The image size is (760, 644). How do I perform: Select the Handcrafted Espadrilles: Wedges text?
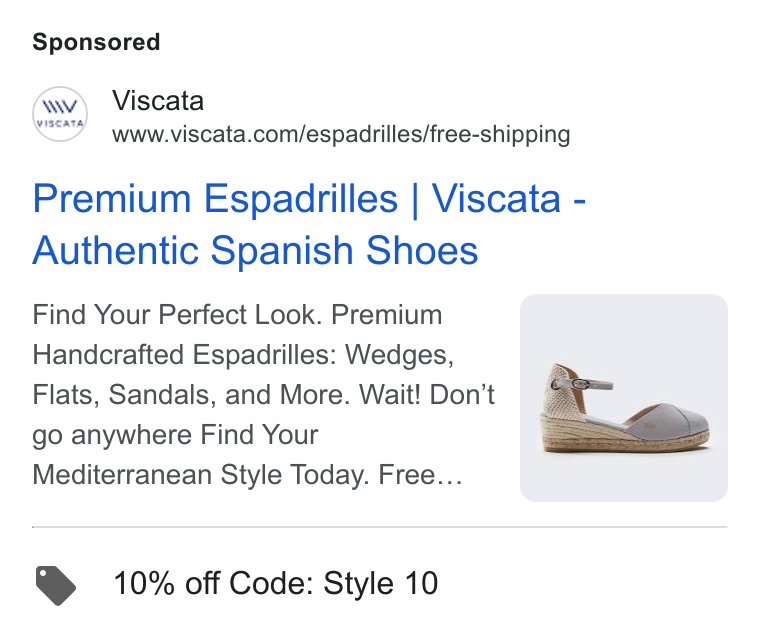(243, 355)
